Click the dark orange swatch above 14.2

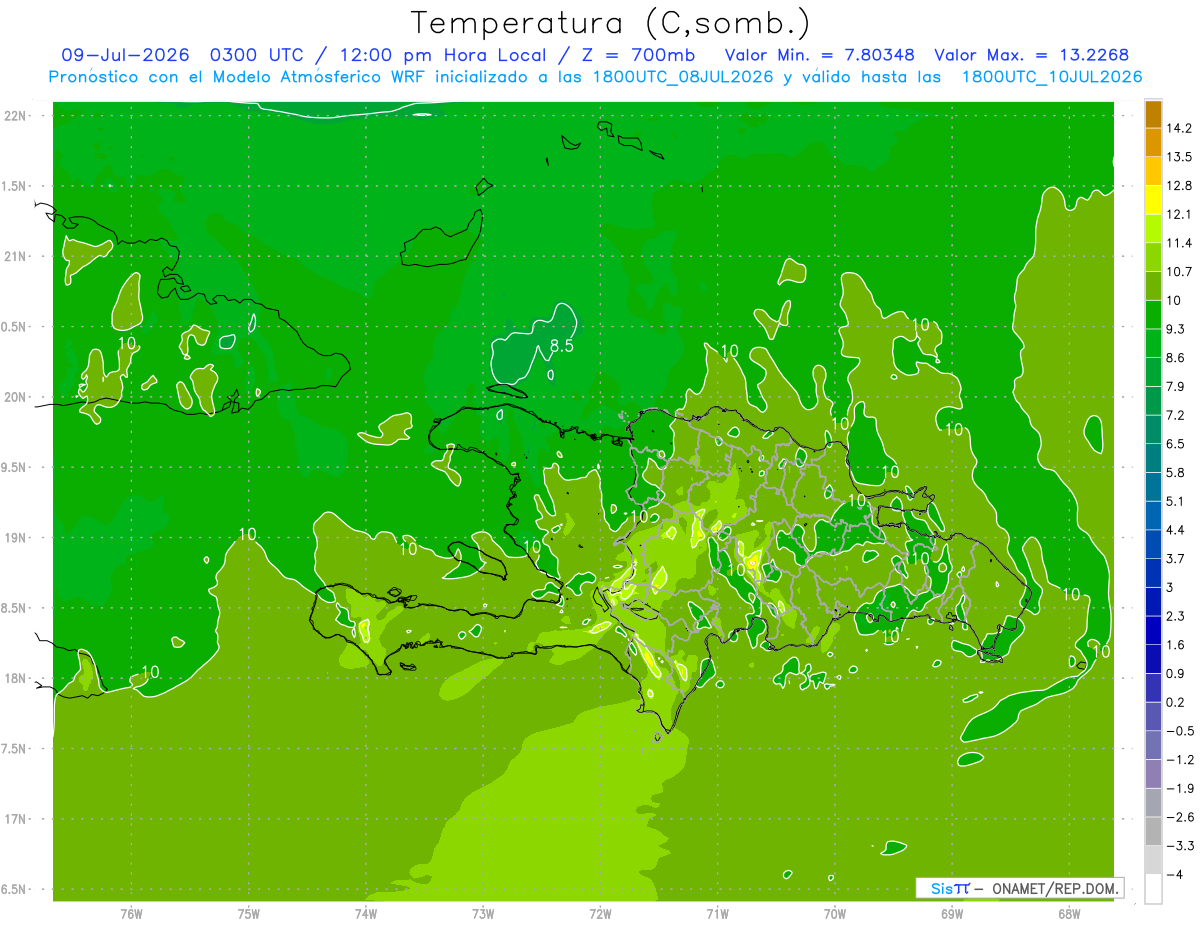(1153, 115)
